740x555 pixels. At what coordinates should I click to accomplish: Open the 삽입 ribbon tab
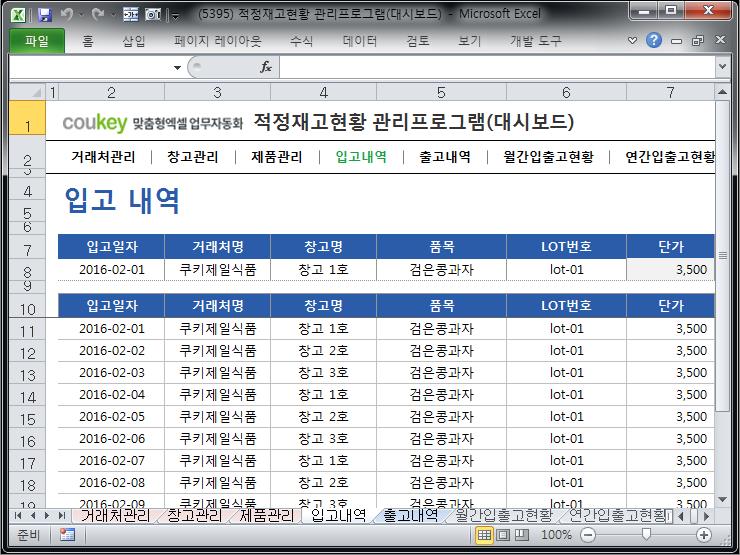point(134,41)
